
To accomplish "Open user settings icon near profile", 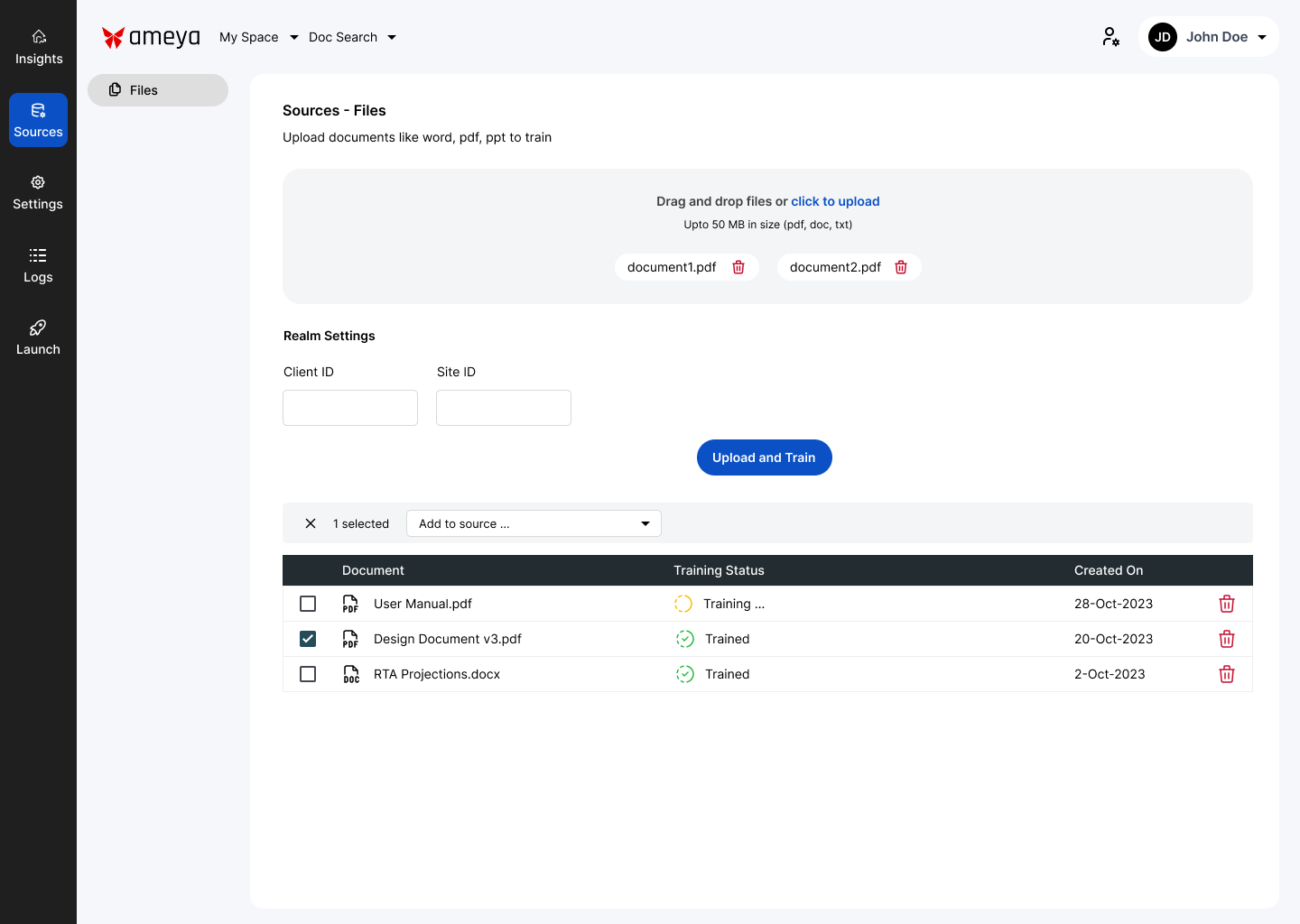I will tap(1110, 37).
